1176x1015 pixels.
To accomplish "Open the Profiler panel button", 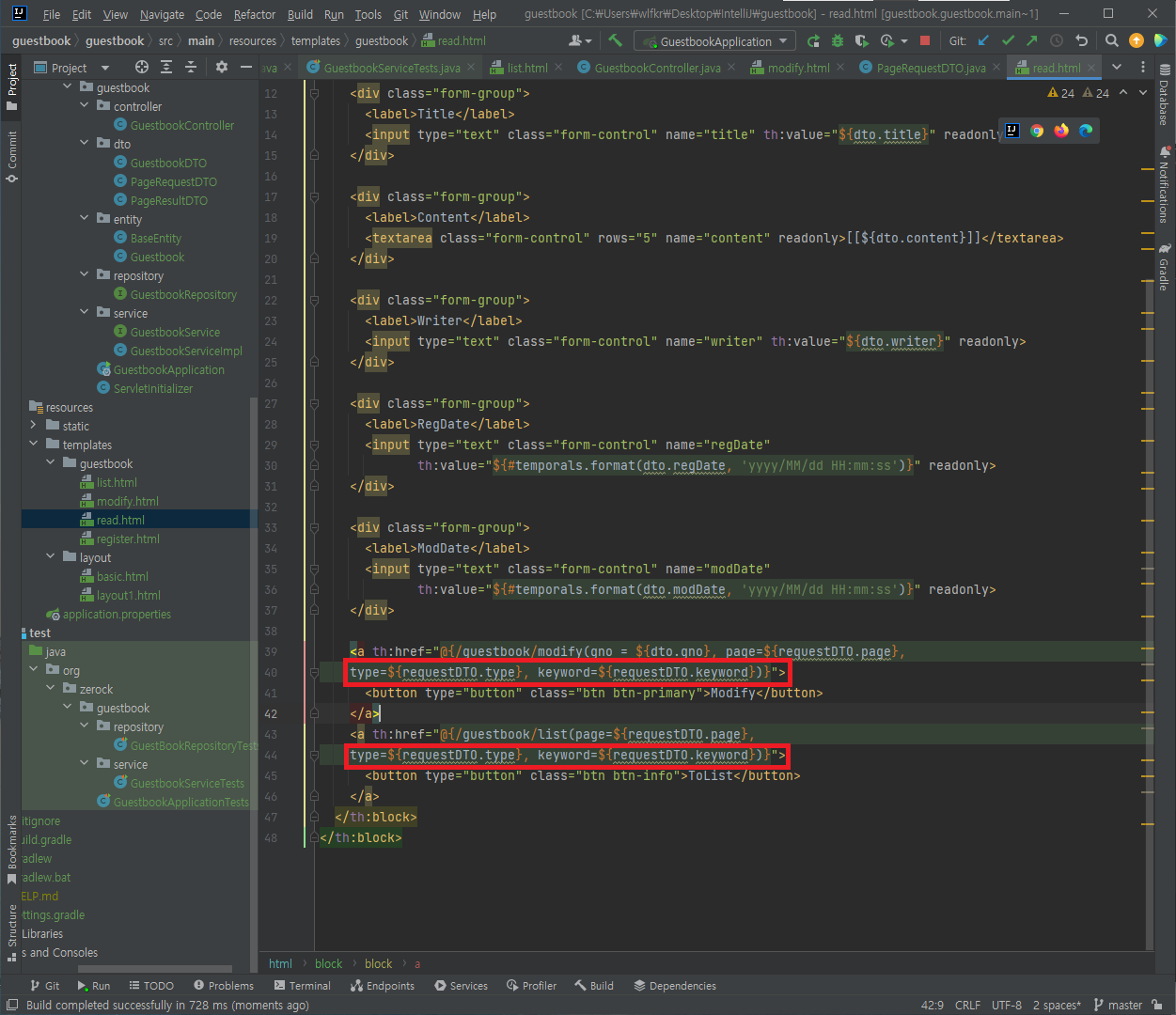I will (531, 986).
